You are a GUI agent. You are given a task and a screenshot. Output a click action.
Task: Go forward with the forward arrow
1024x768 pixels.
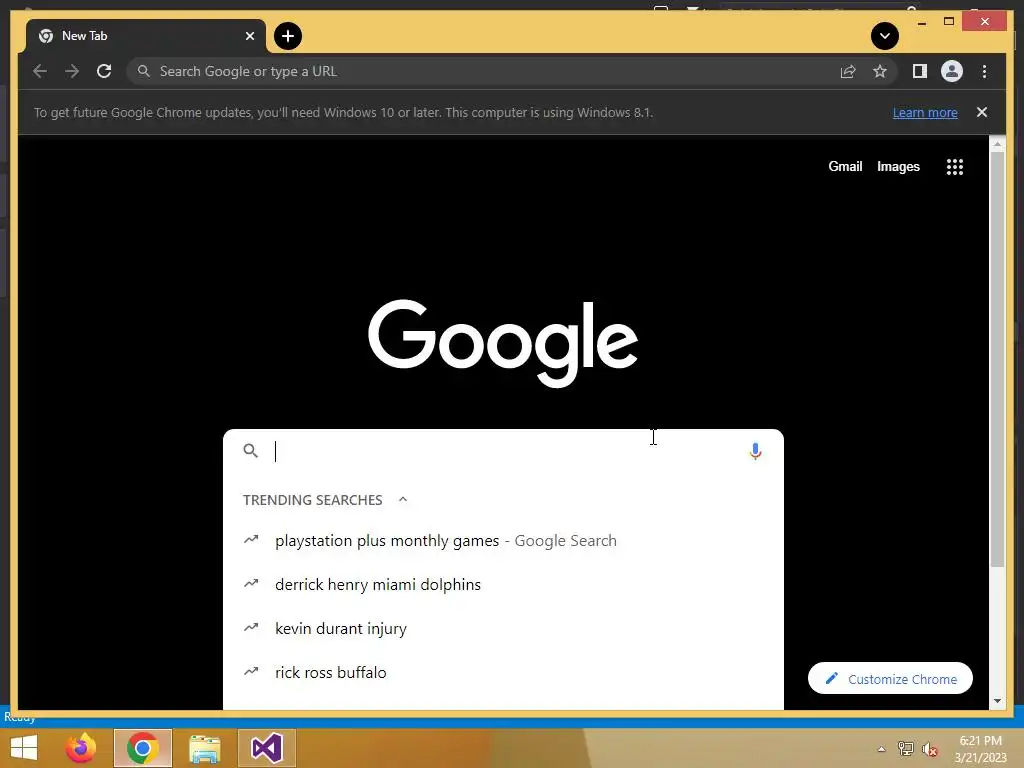click(x=72, y=71)
